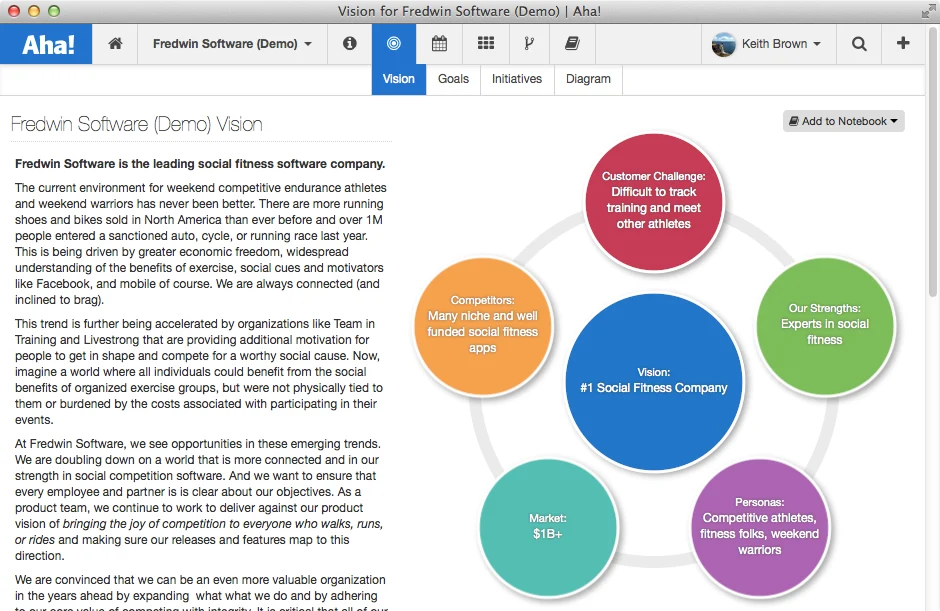Switch to the Diagram tab
The height and width of the screenshot is (611, 940).
point(588,79)
